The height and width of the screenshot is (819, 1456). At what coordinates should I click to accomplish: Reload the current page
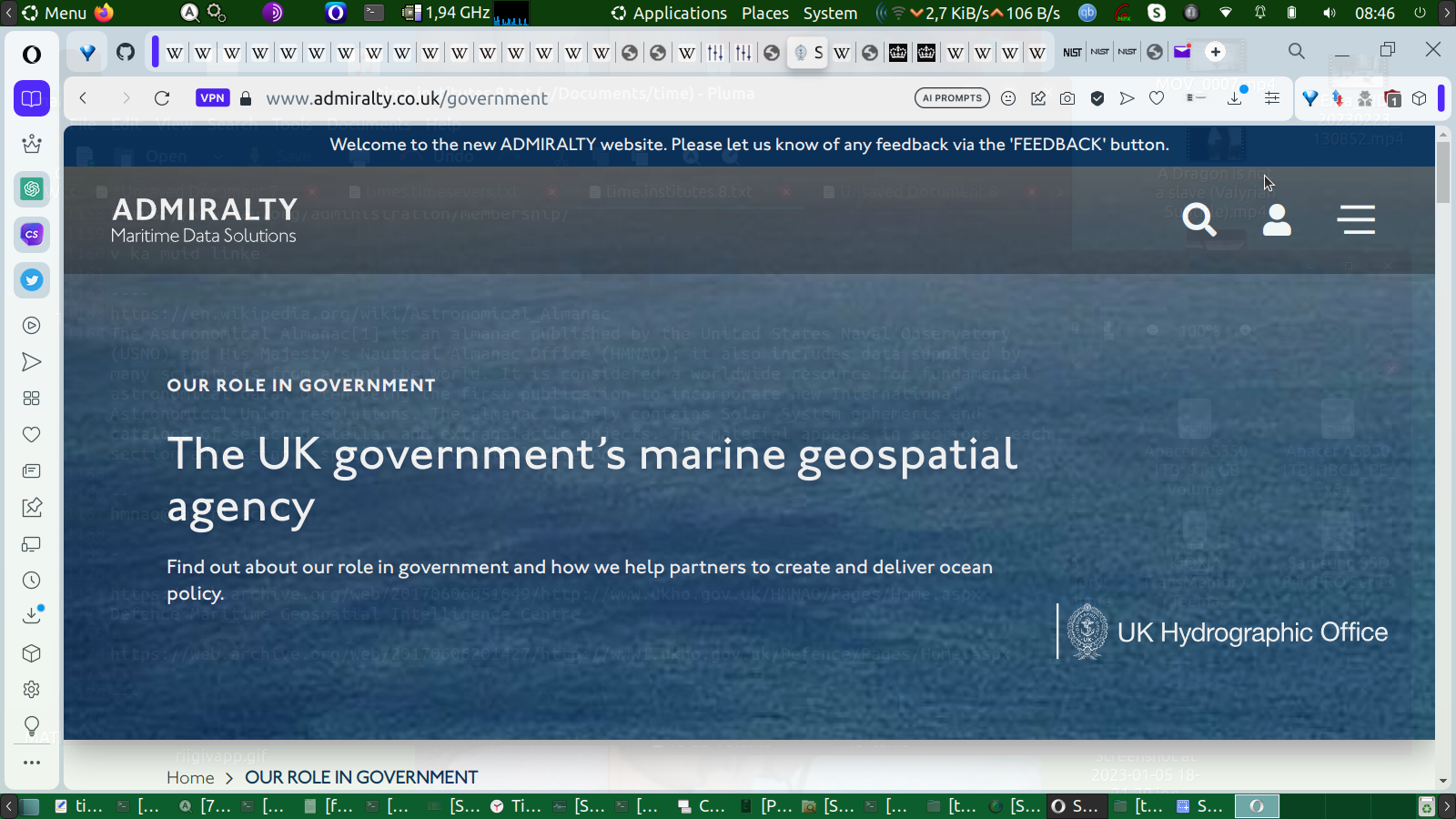coord(162,98)
